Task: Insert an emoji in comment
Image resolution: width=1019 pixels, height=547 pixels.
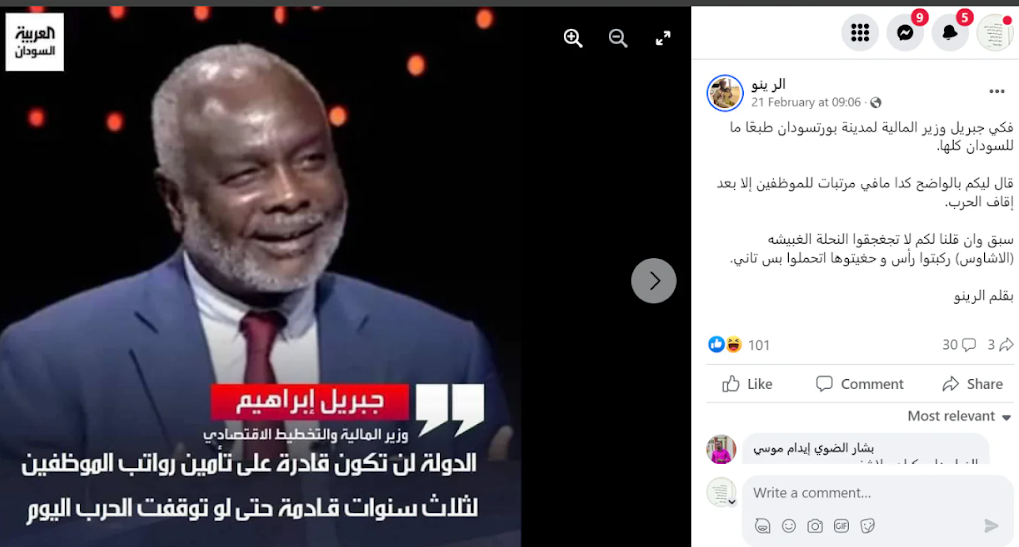Action: [x=788, y=526]
